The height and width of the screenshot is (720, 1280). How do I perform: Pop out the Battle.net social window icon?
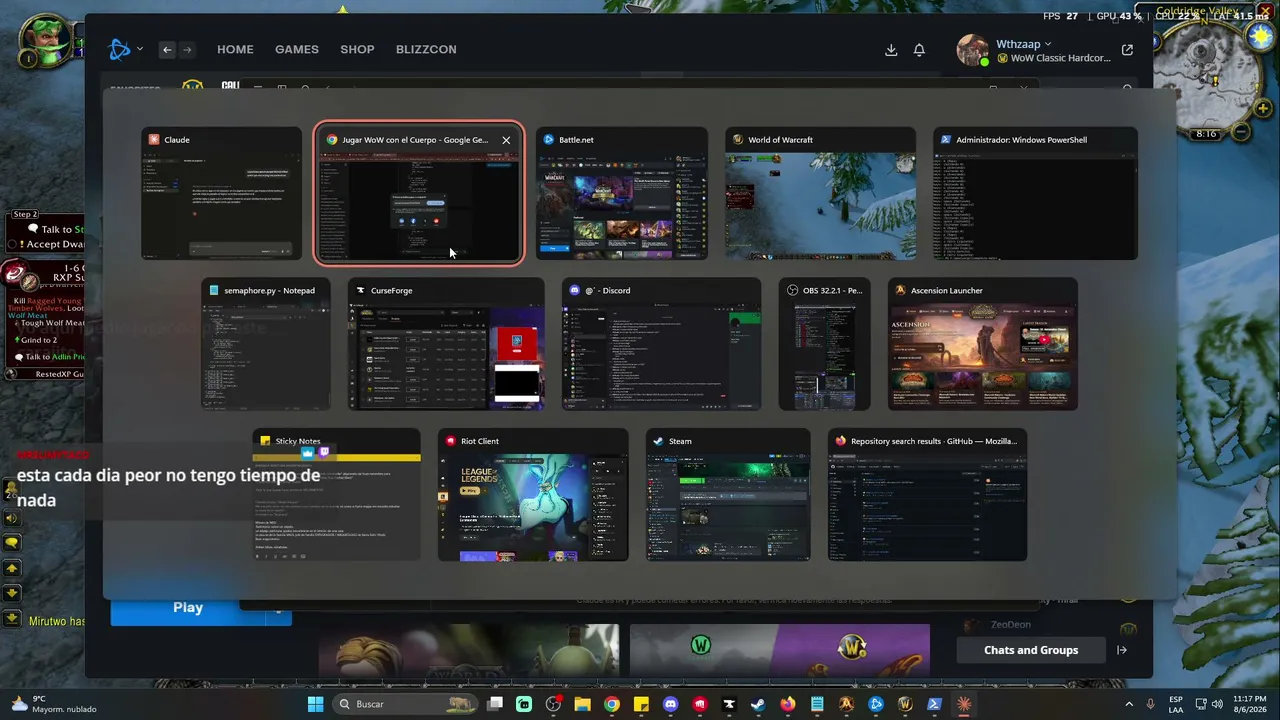[x=1128, y=50]
